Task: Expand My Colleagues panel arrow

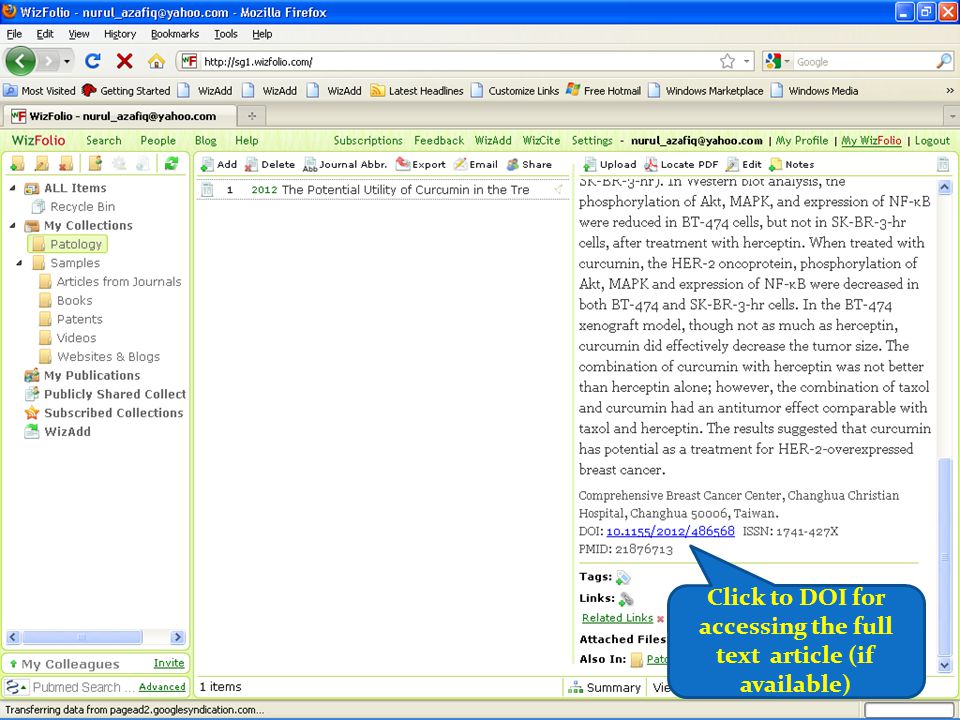Action: (13, 664)
